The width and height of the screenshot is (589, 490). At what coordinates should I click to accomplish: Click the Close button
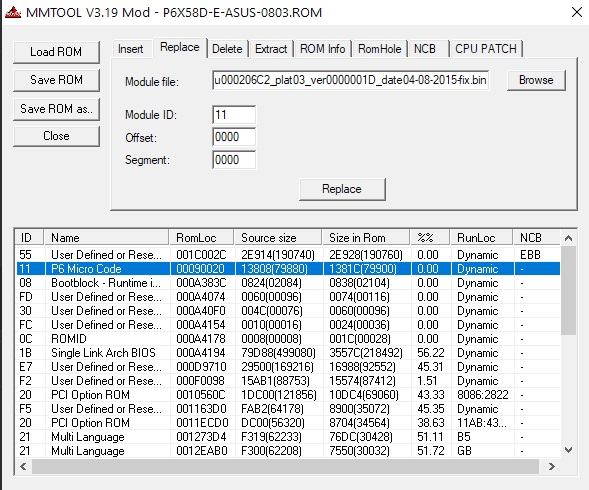pyautogui.click(x=56, y=136)
